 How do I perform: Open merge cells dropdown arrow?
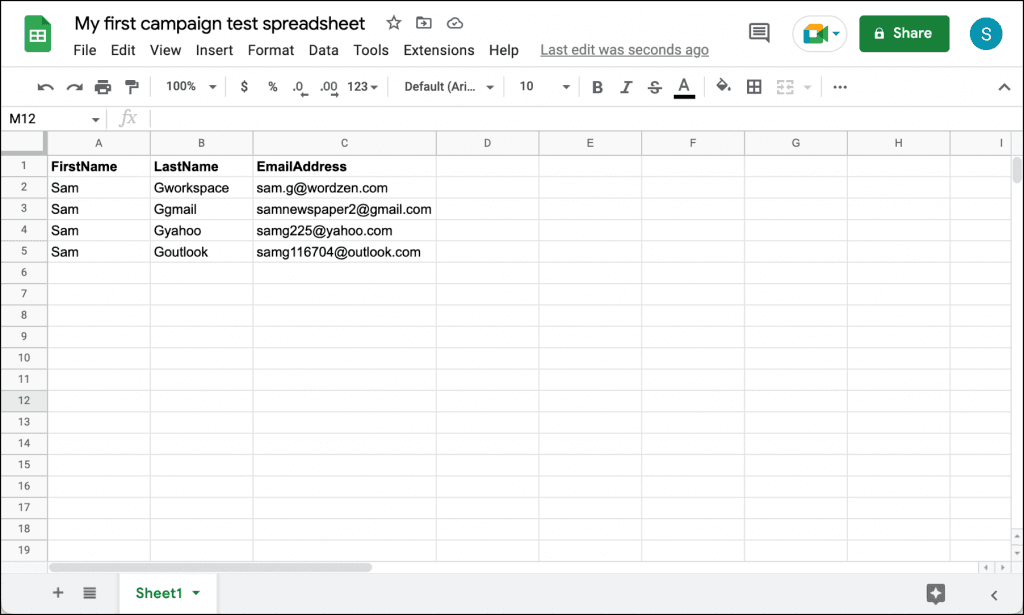click(807, 87)
